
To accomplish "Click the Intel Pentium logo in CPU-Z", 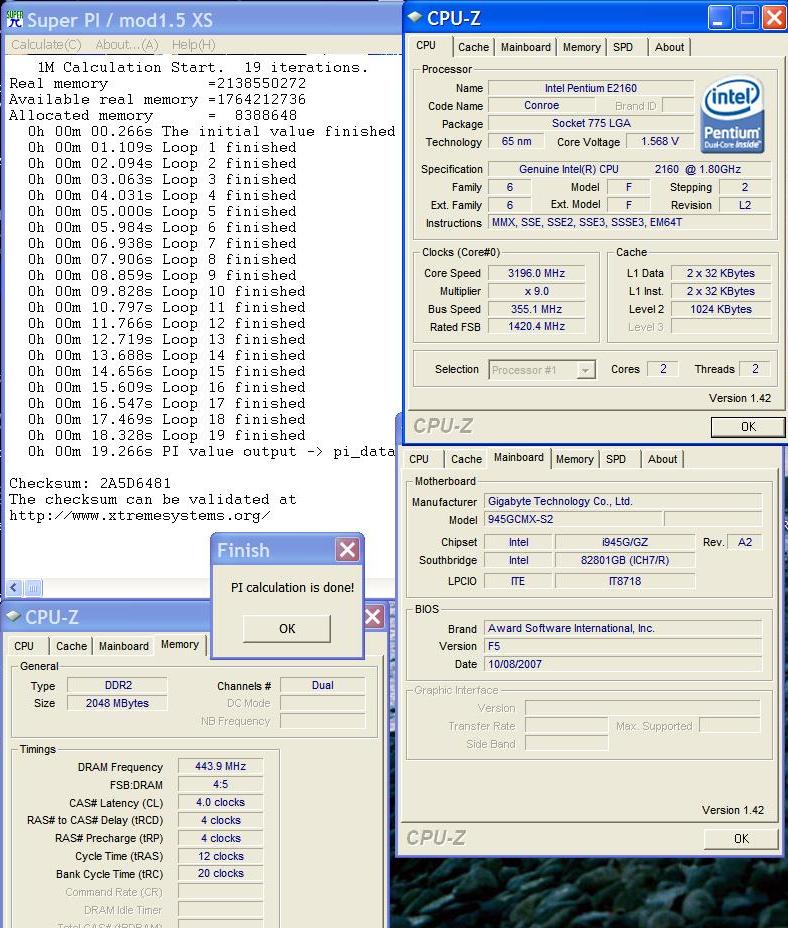I will tap(732, 114).
